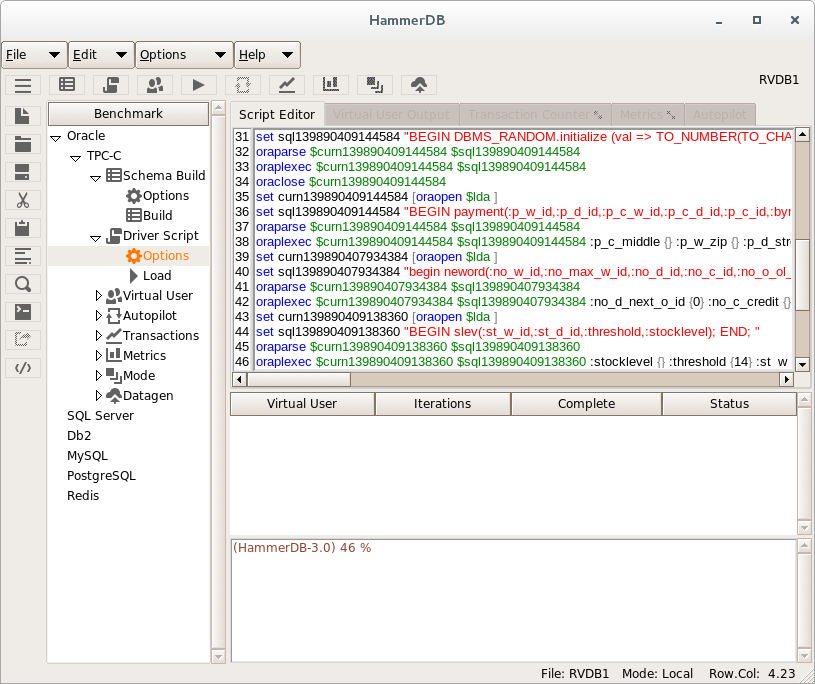Image resolution: width=815 pixels, height=684 pixels.
Task: Click the Open folder sidebar icon
Action: tap(23, 144)
